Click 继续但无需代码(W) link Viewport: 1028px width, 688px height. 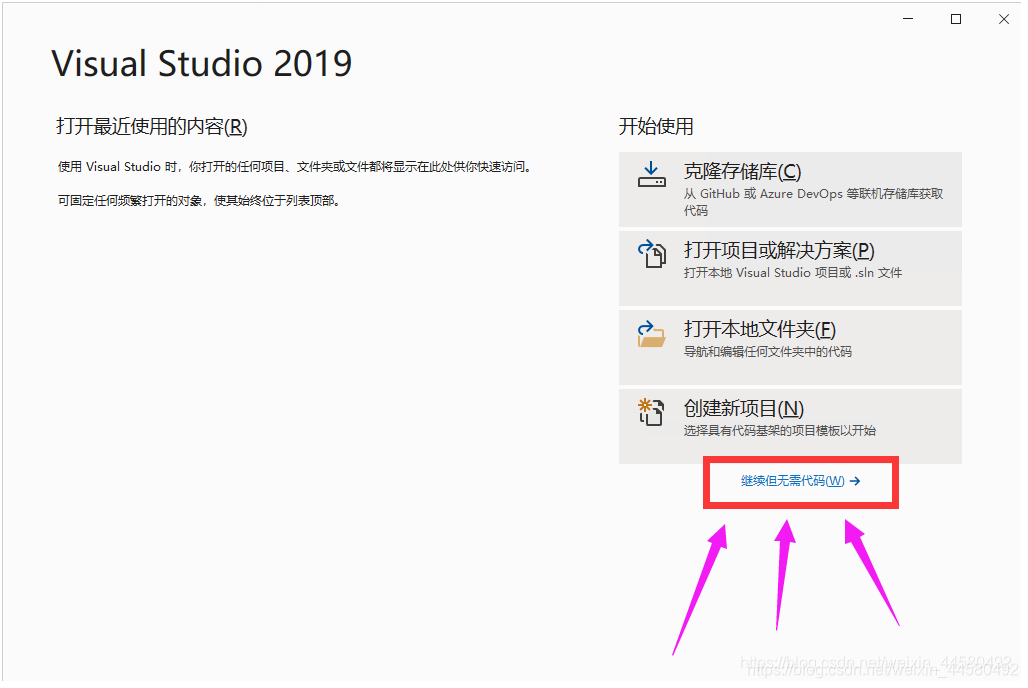coord(800,481)
